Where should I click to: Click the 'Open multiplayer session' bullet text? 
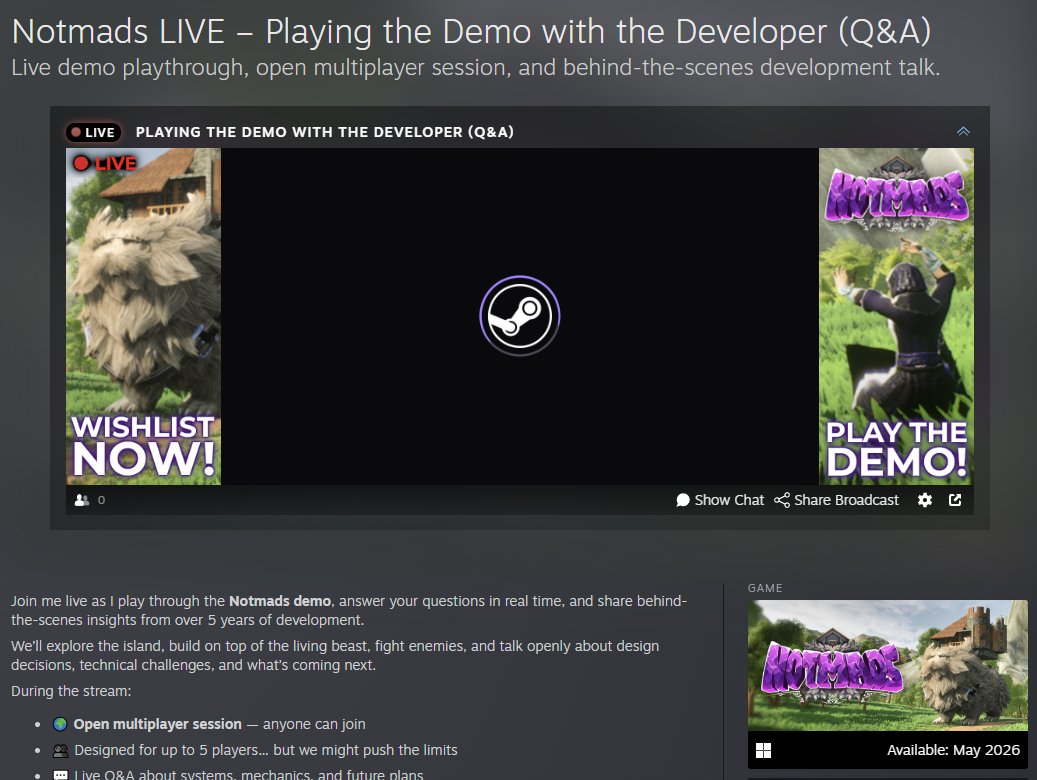[x=157, y=724]
